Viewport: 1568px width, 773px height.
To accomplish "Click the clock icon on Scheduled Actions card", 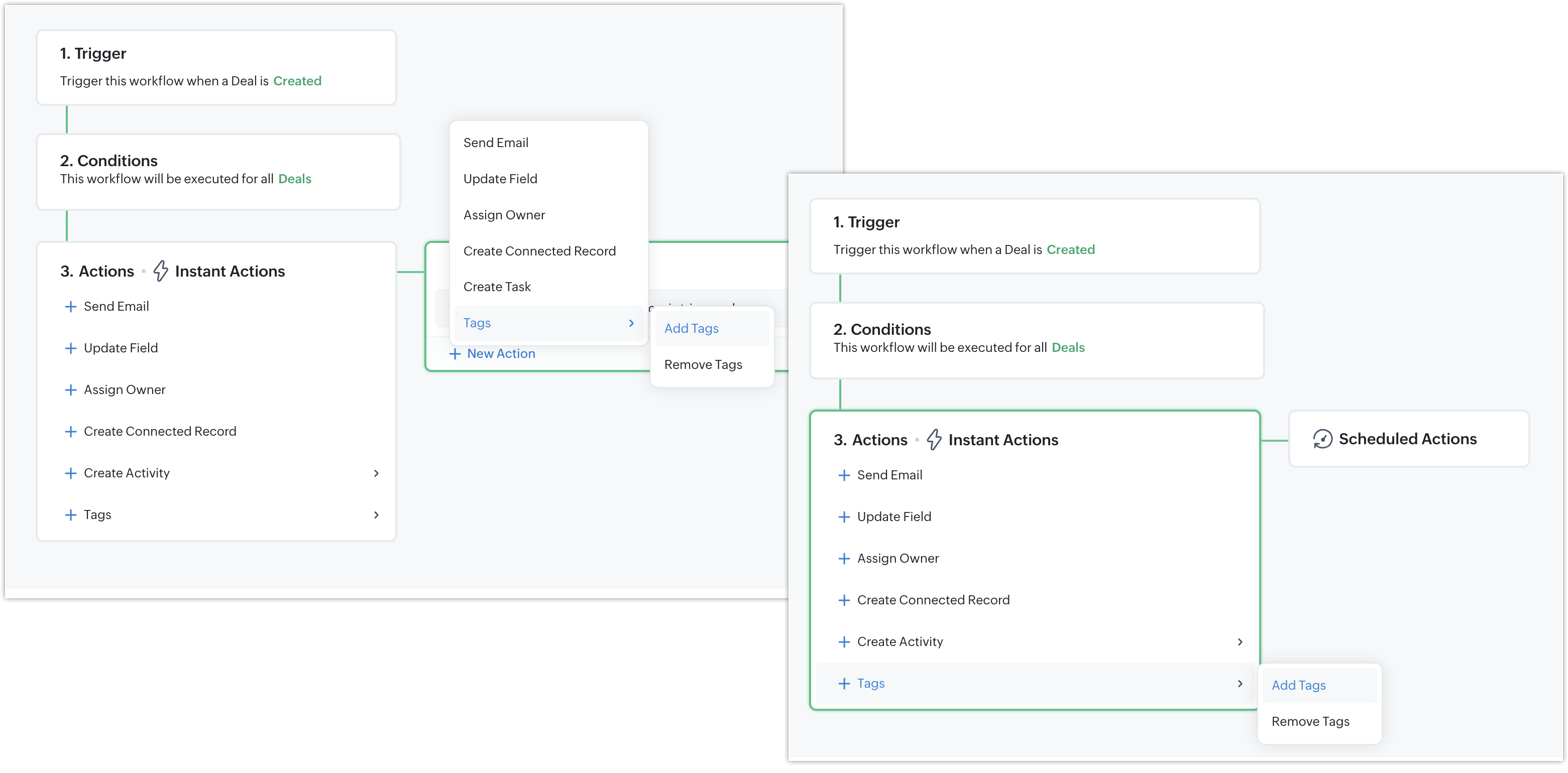I will click(x=1322, y=439).
